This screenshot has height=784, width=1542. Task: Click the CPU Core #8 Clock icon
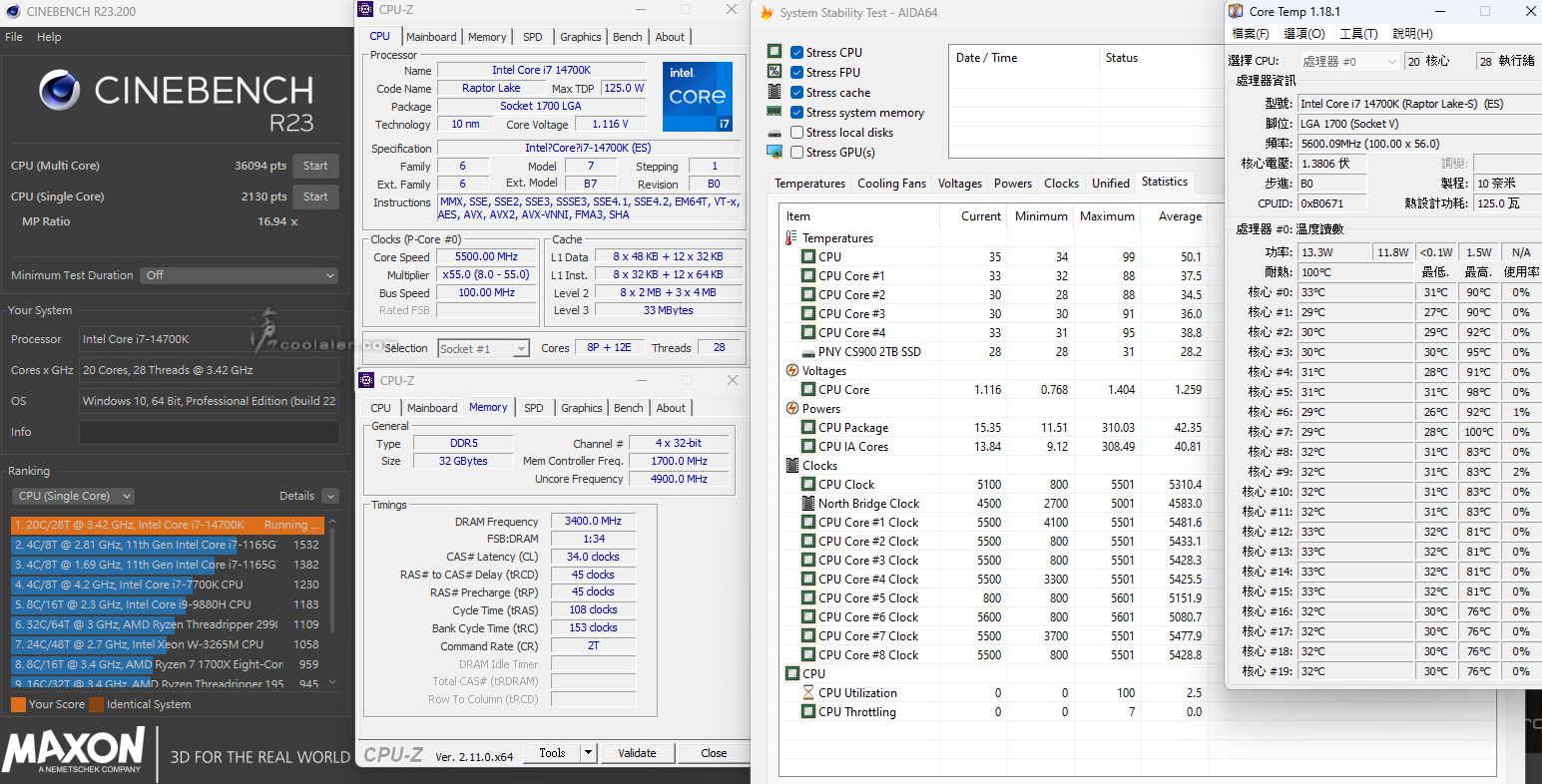tap(808, 655)
